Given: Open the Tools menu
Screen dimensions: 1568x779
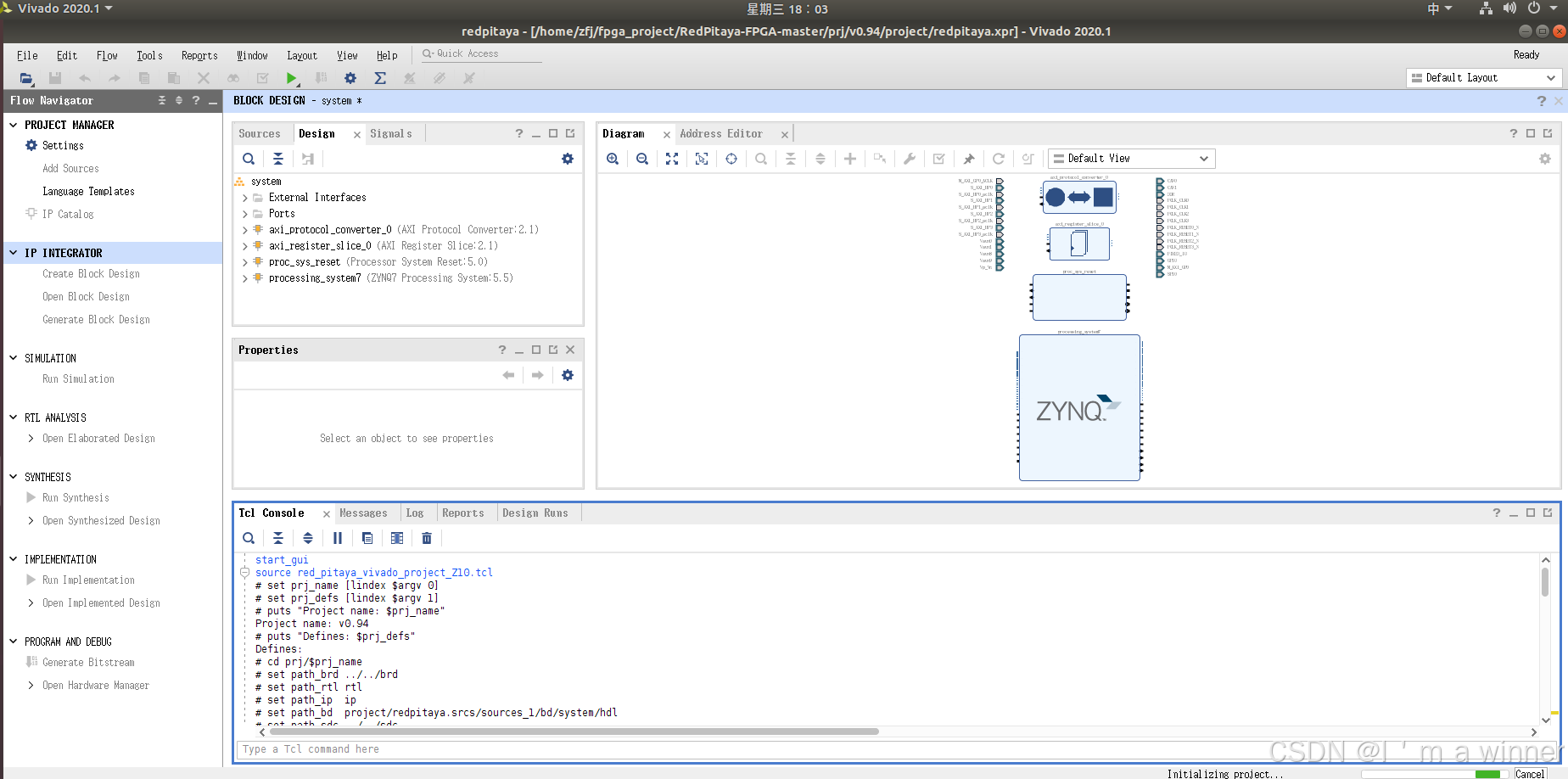Looking at the screenshot, I should tap(149, 55).
